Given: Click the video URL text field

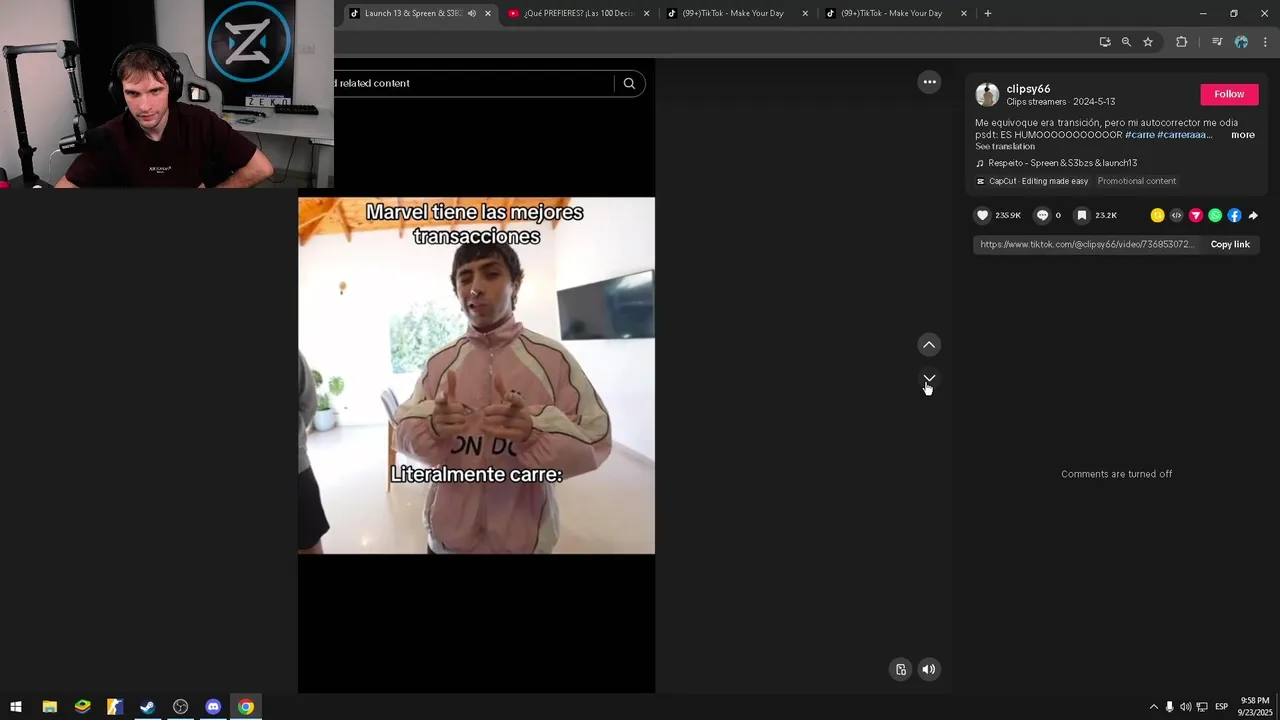Looking at the screenshot, I should click(1086, 244).
